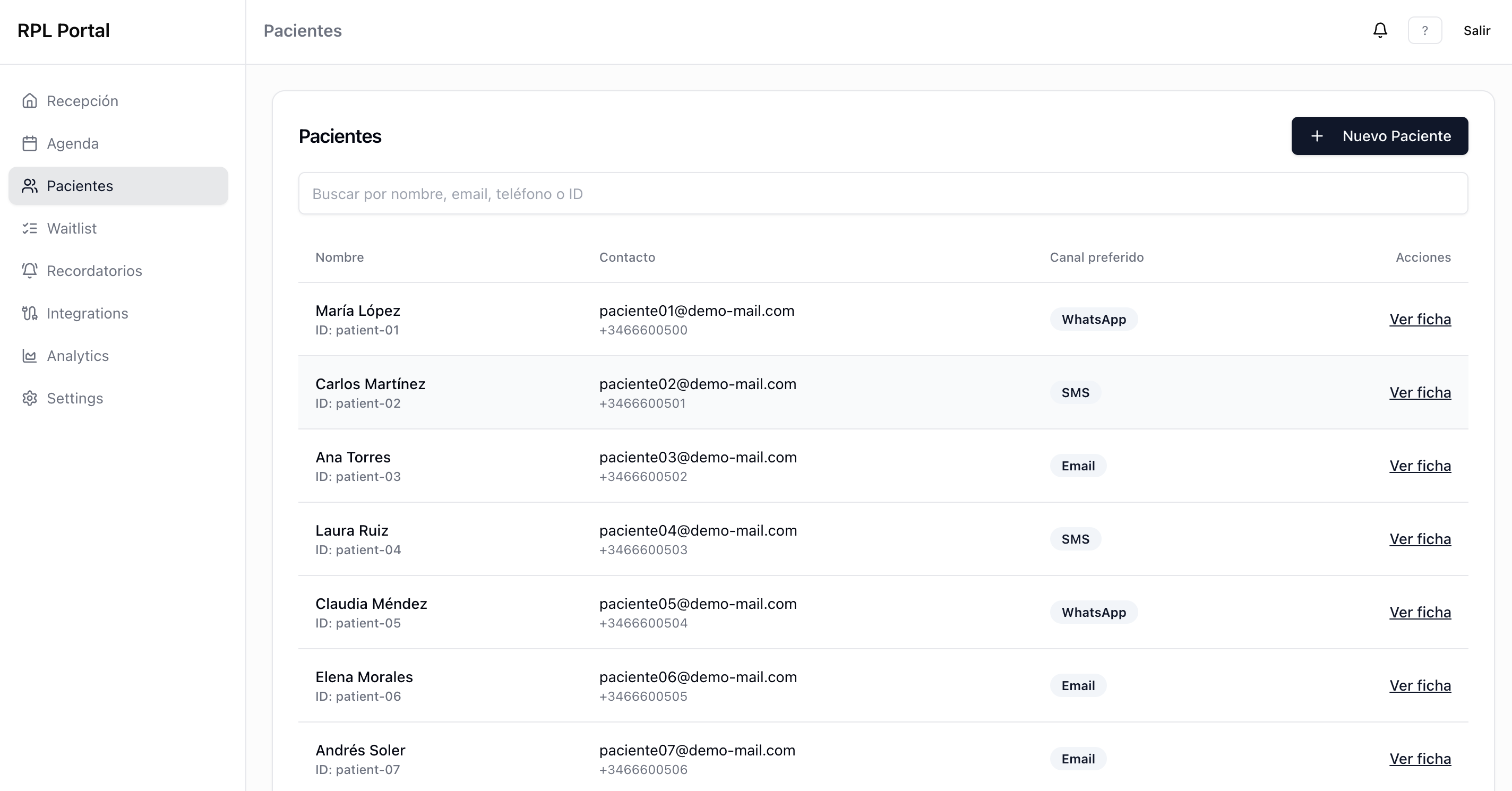Image resolution: width=1512 pixels, height=791 pixels.
Task: Click email paciente02@demo-mail.com
Action: (698, 384)
